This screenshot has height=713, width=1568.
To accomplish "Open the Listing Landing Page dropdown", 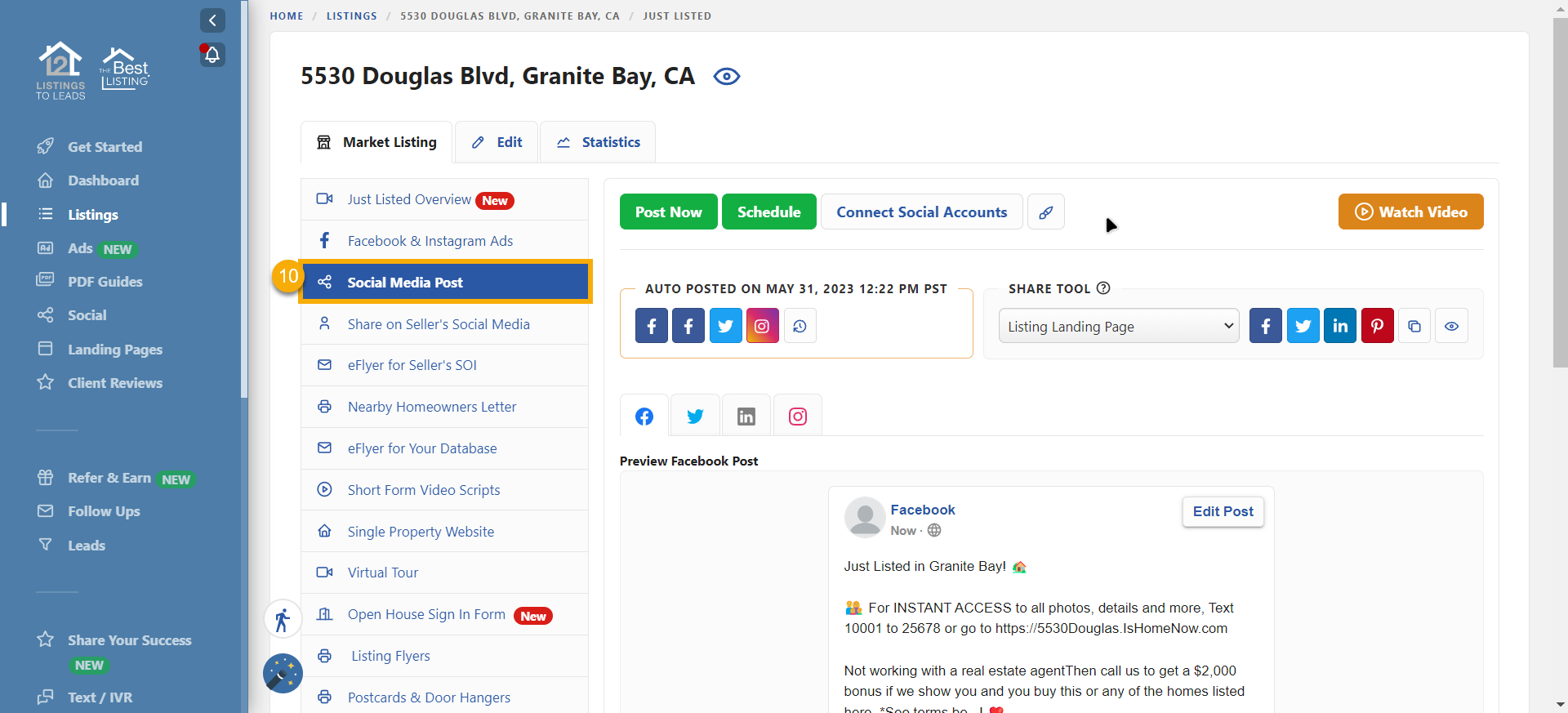I will (x=1118, y=326).
